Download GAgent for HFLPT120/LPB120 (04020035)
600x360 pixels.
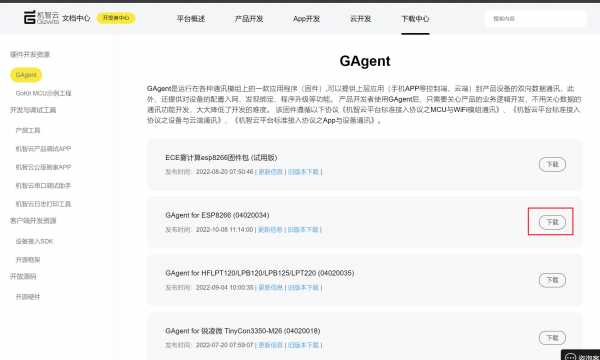552,280
